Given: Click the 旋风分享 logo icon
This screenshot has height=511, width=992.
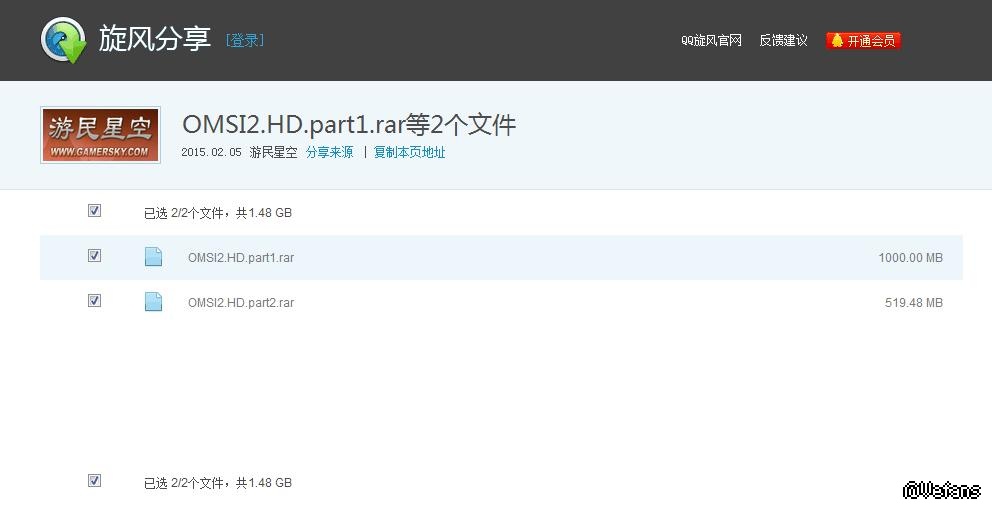Looking at the screenshot, I should coord(63,40).
